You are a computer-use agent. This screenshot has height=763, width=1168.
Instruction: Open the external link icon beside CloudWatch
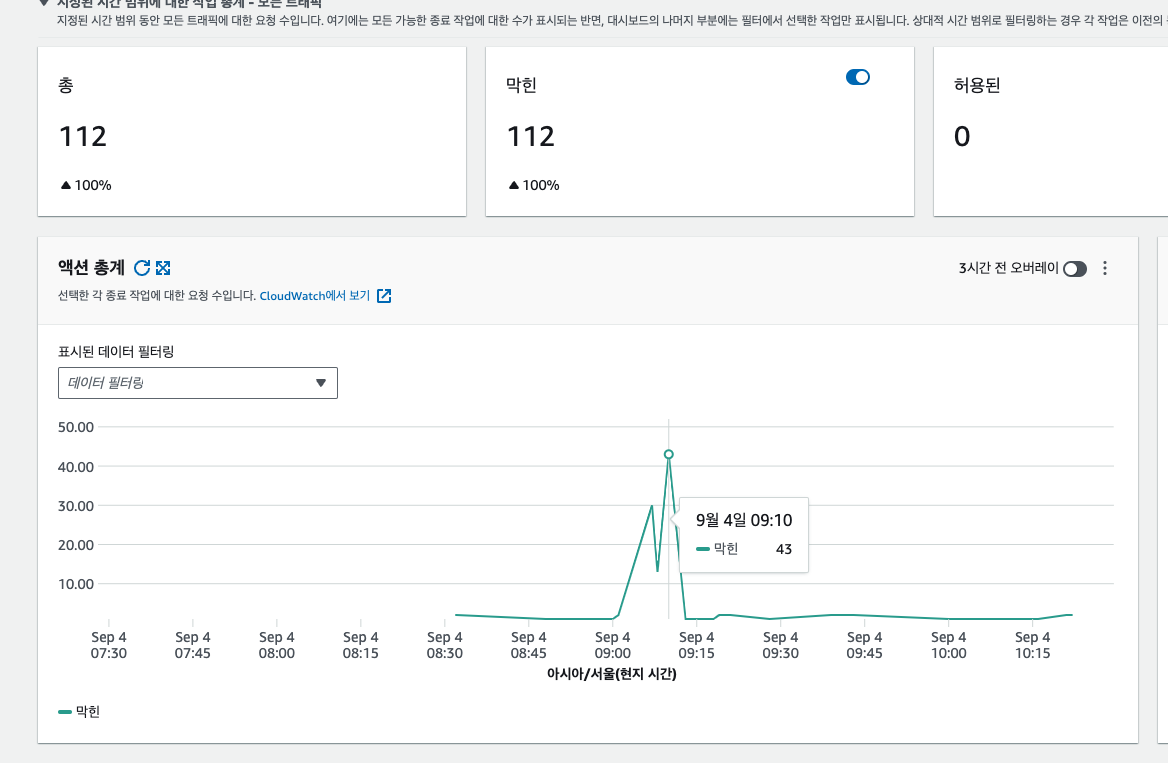[x=384, y=296]
